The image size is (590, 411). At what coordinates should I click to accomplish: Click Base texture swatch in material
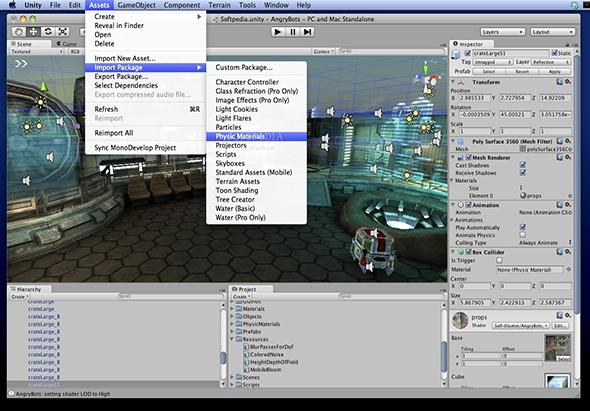click(x=558, y=348)
